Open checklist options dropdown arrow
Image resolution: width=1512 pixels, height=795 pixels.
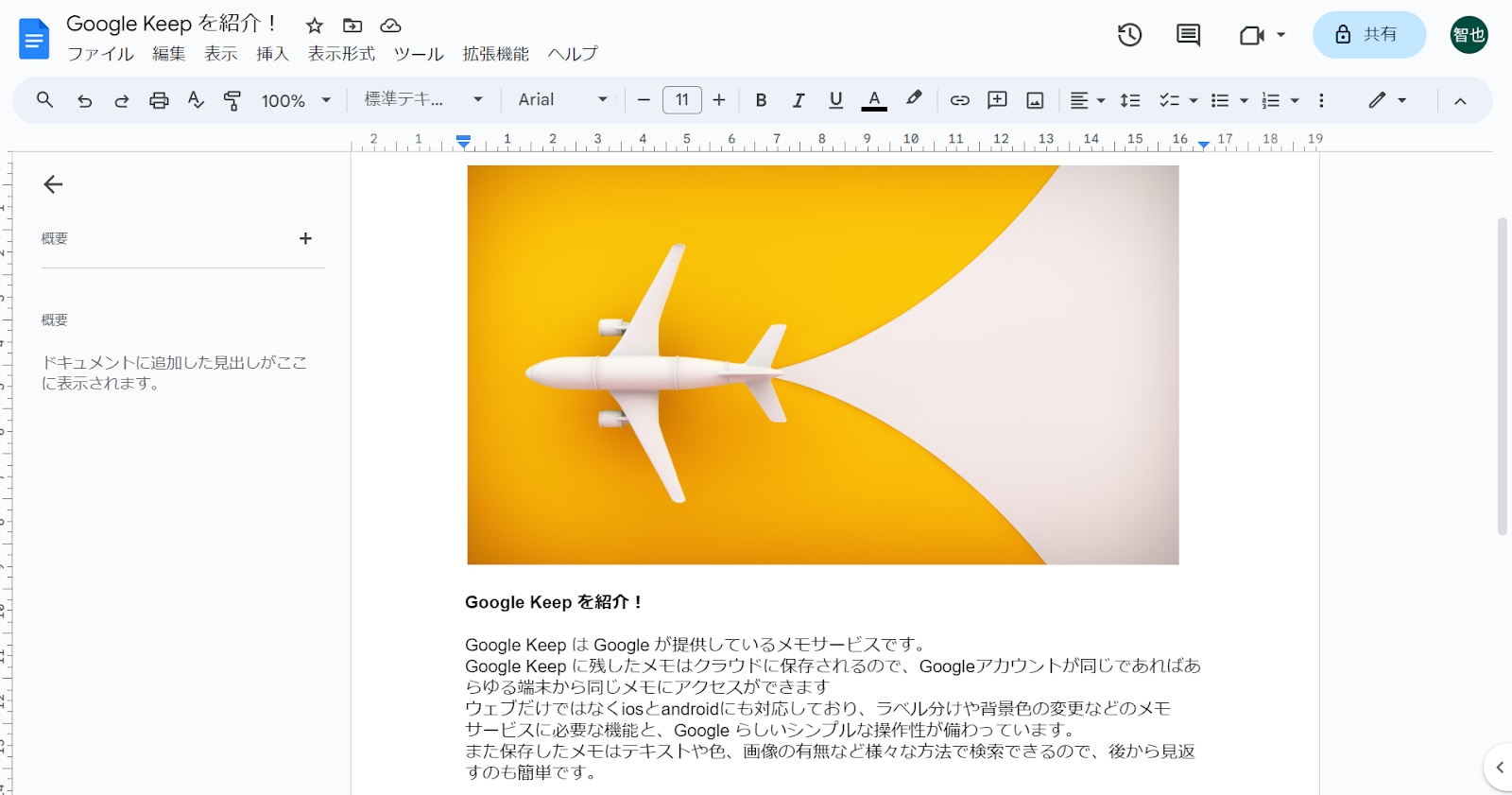click(x=1194, y=100)
